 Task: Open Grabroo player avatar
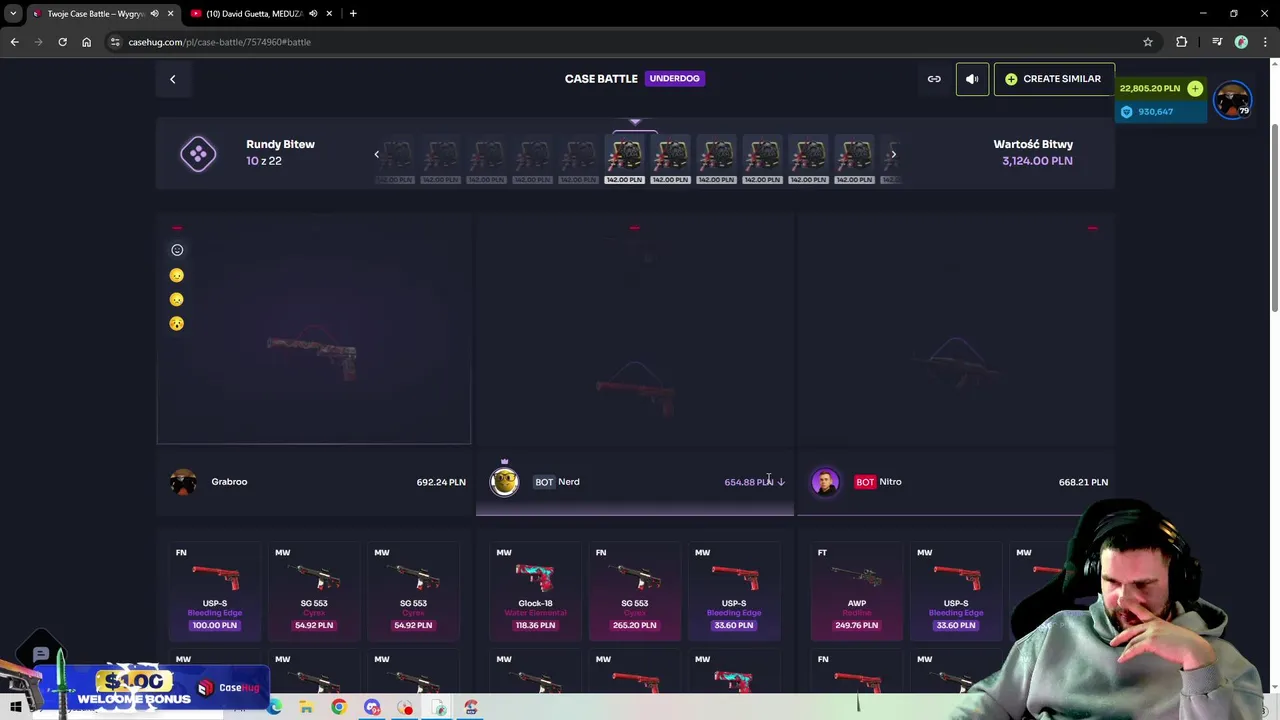[x=183, y=482]
